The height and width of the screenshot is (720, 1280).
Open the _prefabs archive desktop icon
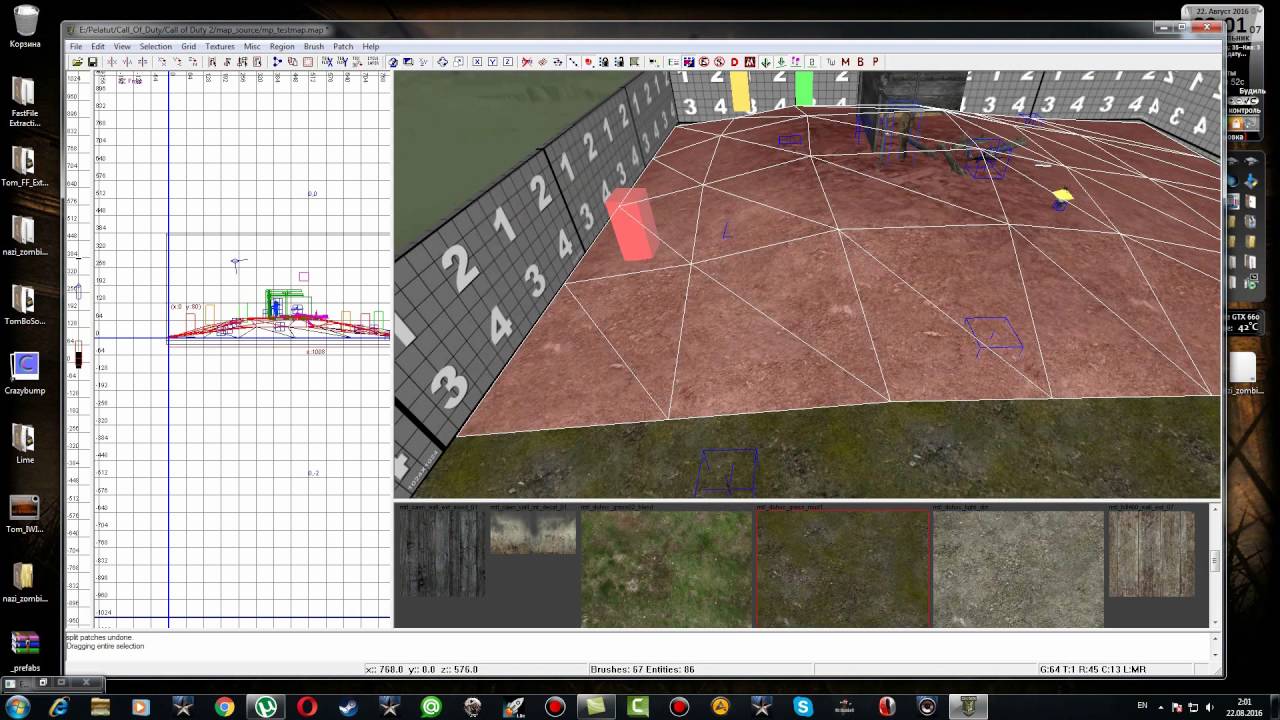coord(24,650)
